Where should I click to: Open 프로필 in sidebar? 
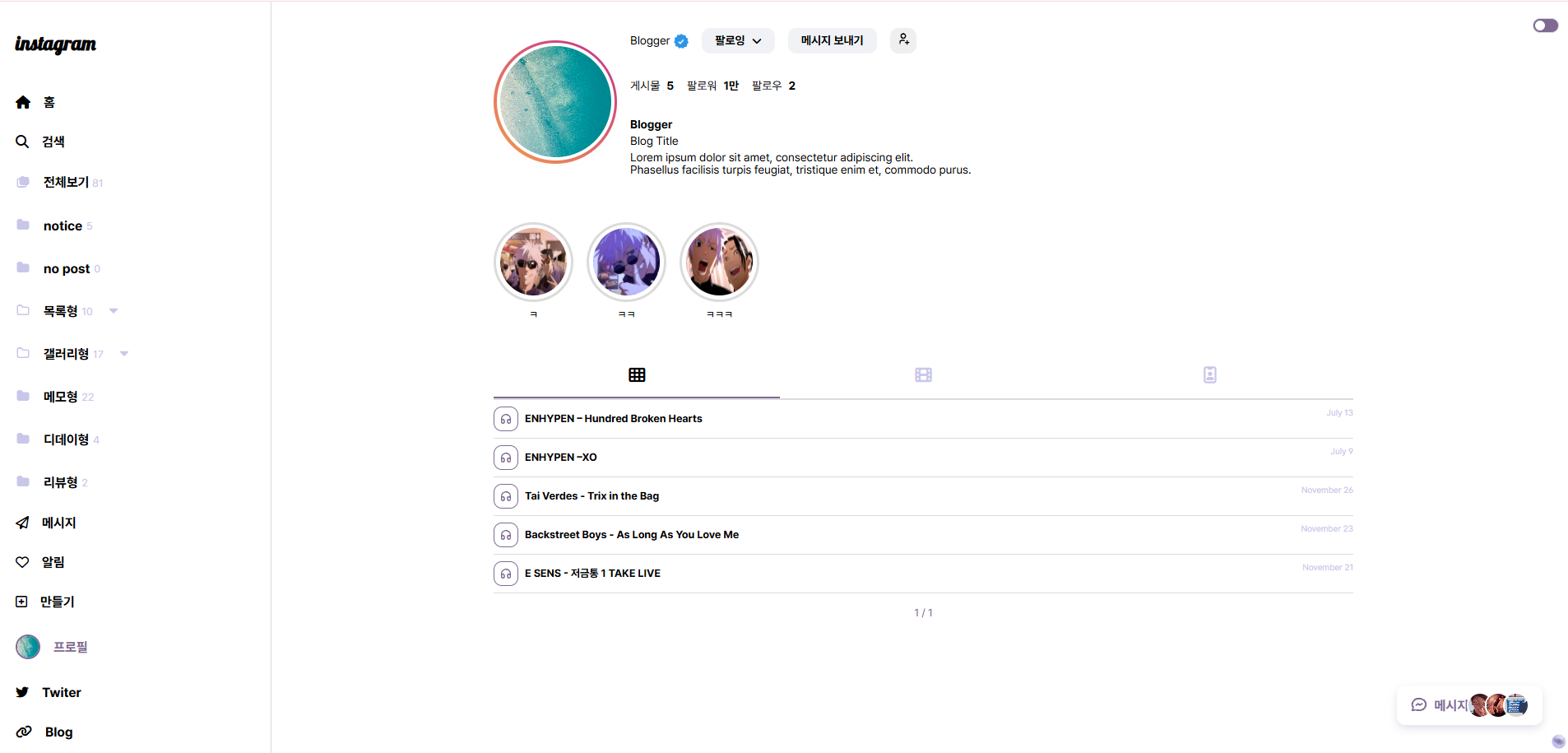[71, 647]
